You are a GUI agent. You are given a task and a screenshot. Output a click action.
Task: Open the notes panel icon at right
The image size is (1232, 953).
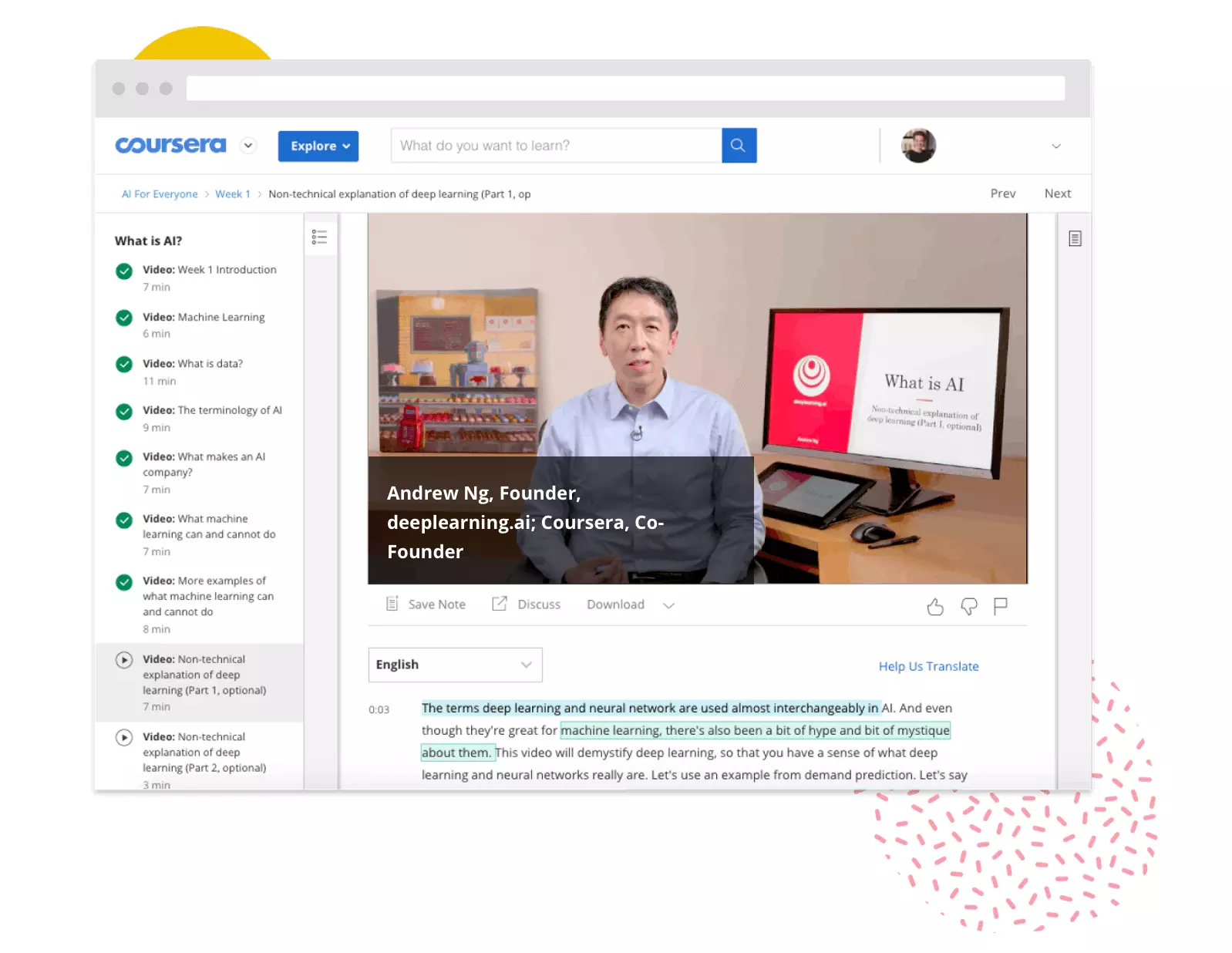click(1075, 239)
